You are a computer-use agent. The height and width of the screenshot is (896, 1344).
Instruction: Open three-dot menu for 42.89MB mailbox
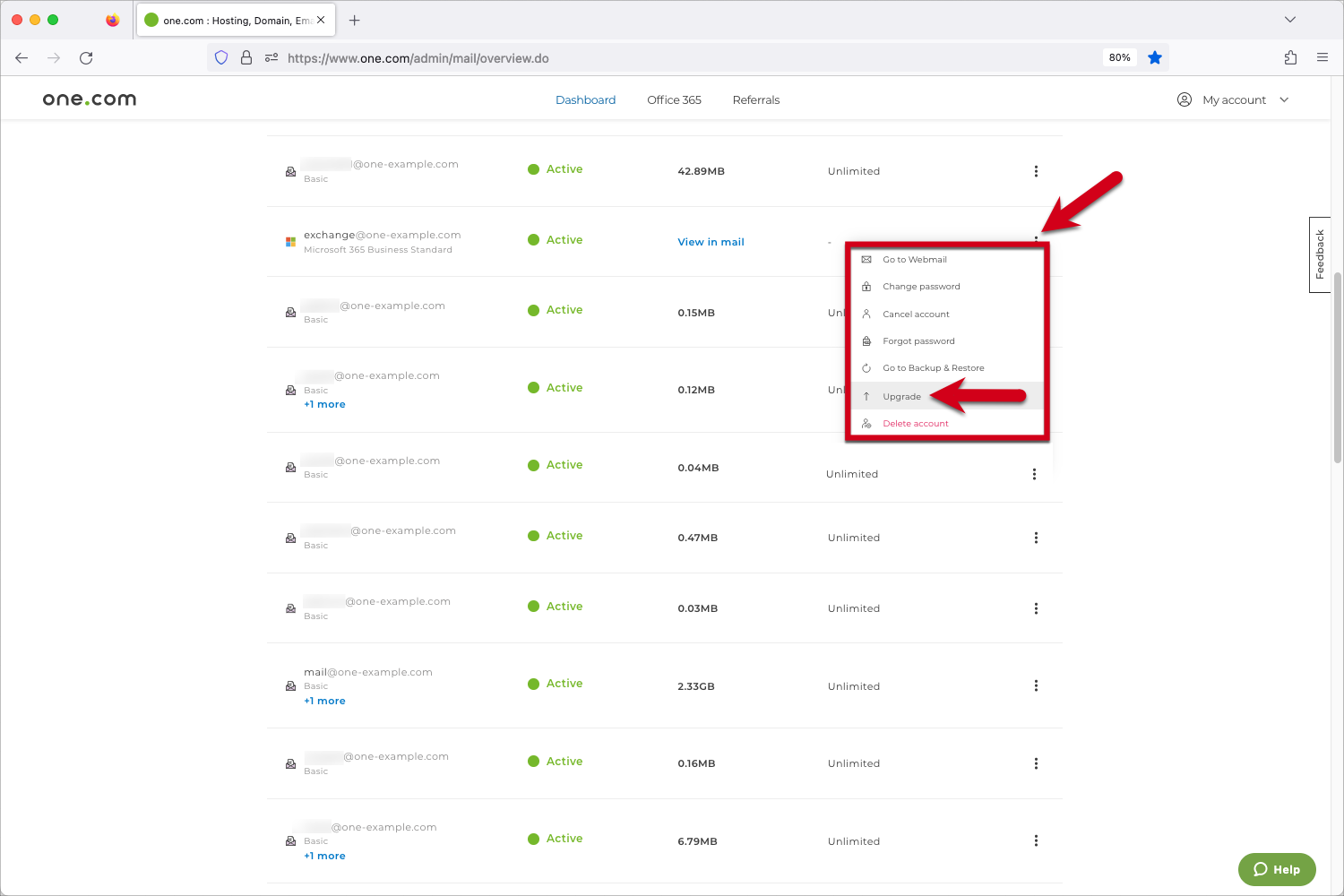point(1036,171)
